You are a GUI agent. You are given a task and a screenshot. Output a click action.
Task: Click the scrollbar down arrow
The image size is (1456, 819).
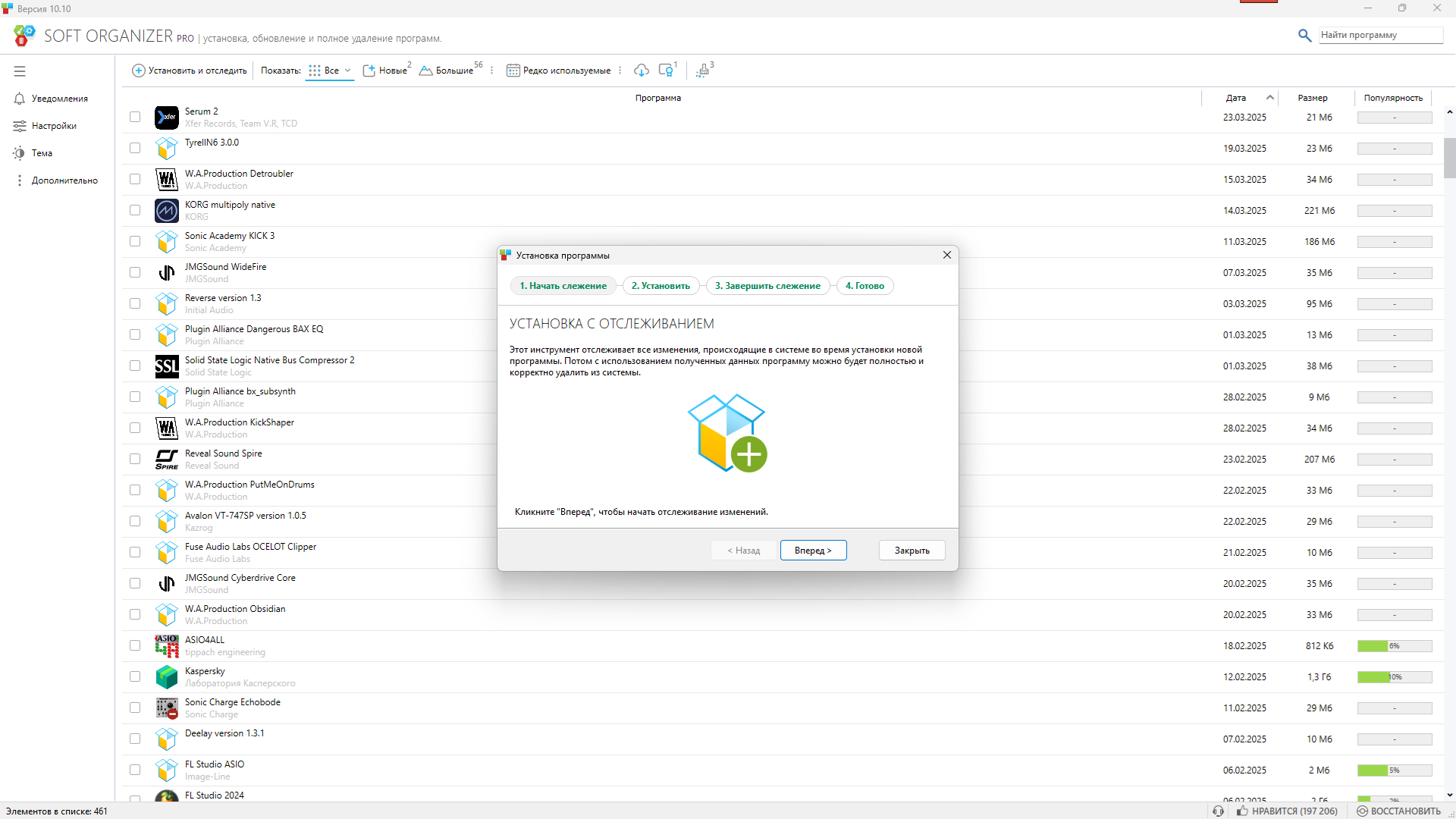coord(1449,795)
